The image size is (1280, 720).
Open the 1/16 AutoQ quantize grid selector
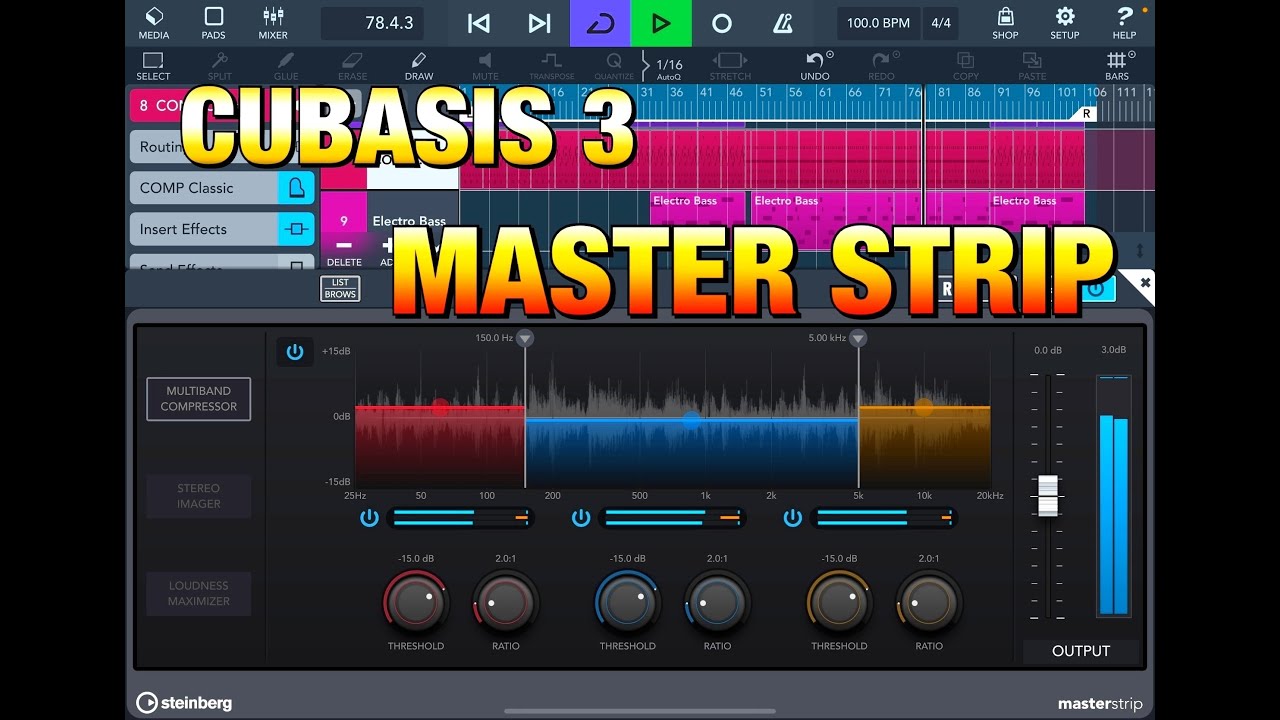tap(668, 68)
